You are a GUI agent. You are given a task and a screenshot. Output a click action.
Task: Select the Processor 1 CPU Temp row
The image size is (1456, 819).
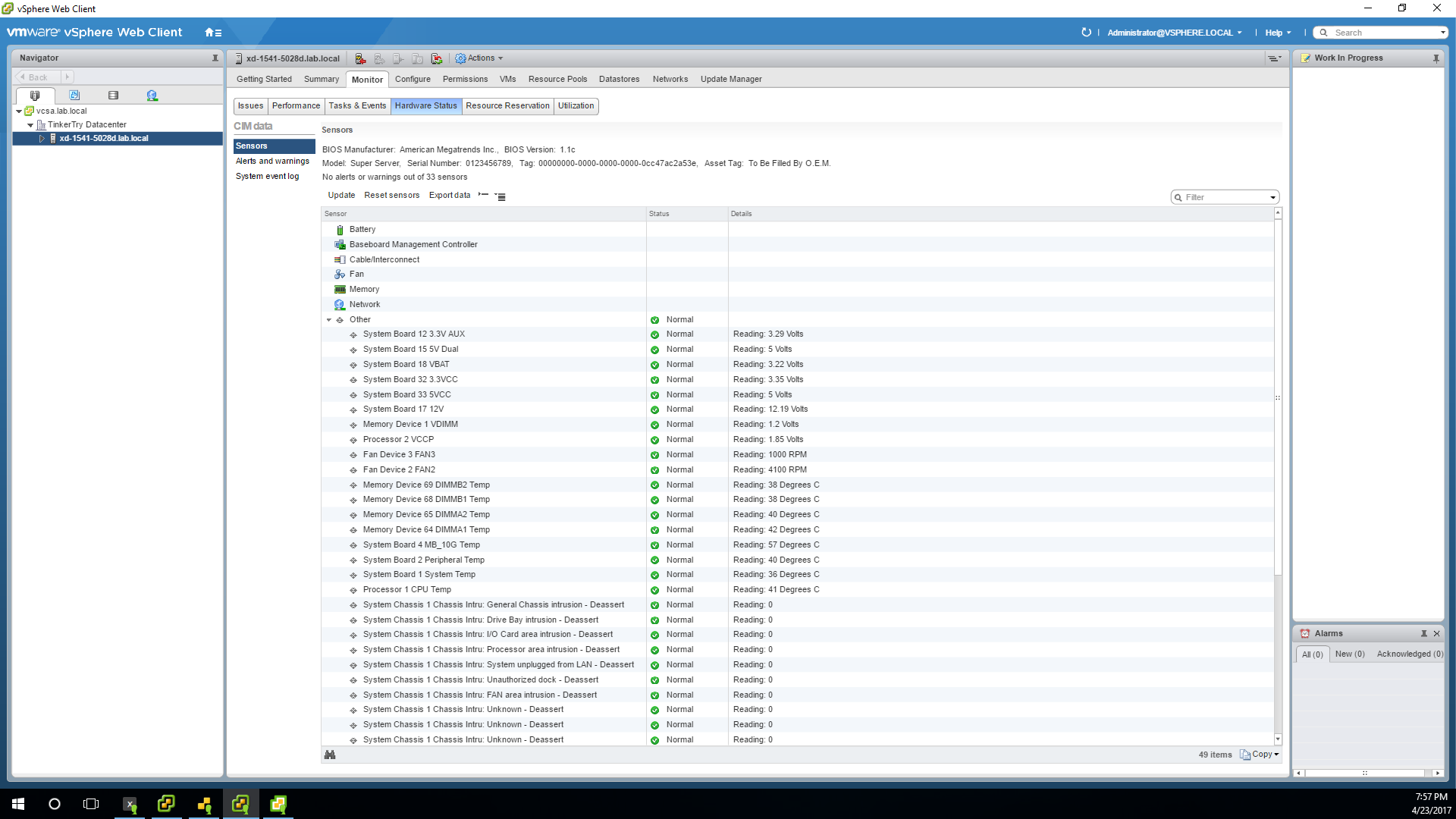797,590
